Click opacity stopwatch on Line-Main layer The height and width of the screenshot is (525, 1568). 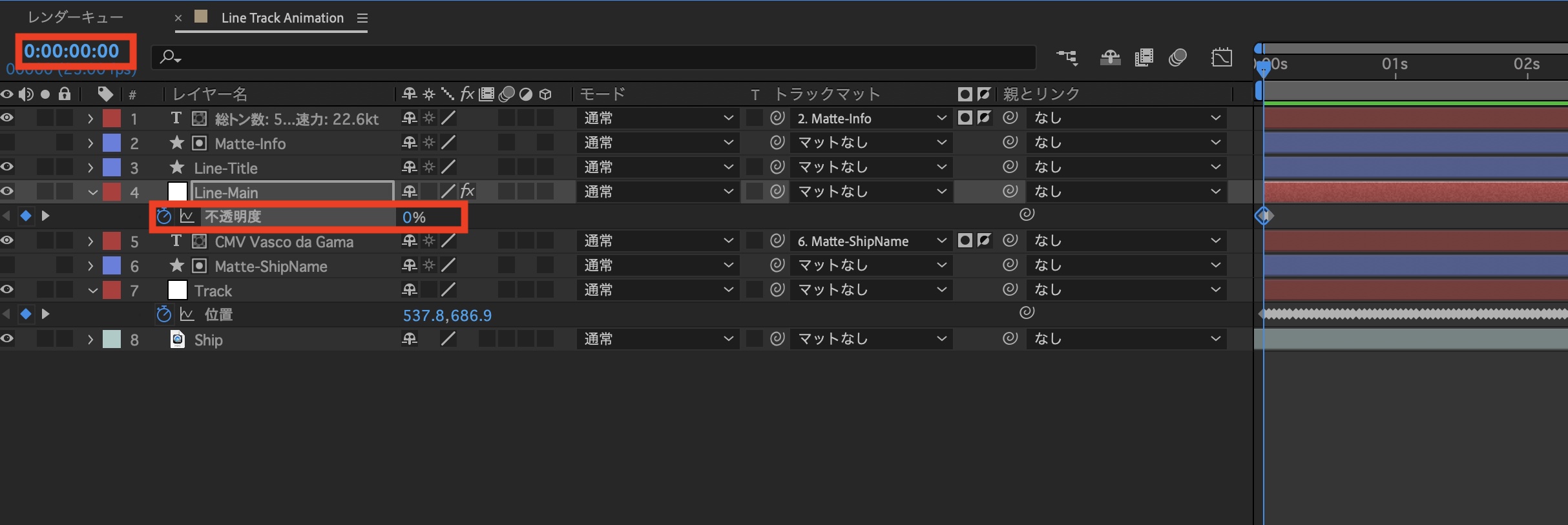164,216
